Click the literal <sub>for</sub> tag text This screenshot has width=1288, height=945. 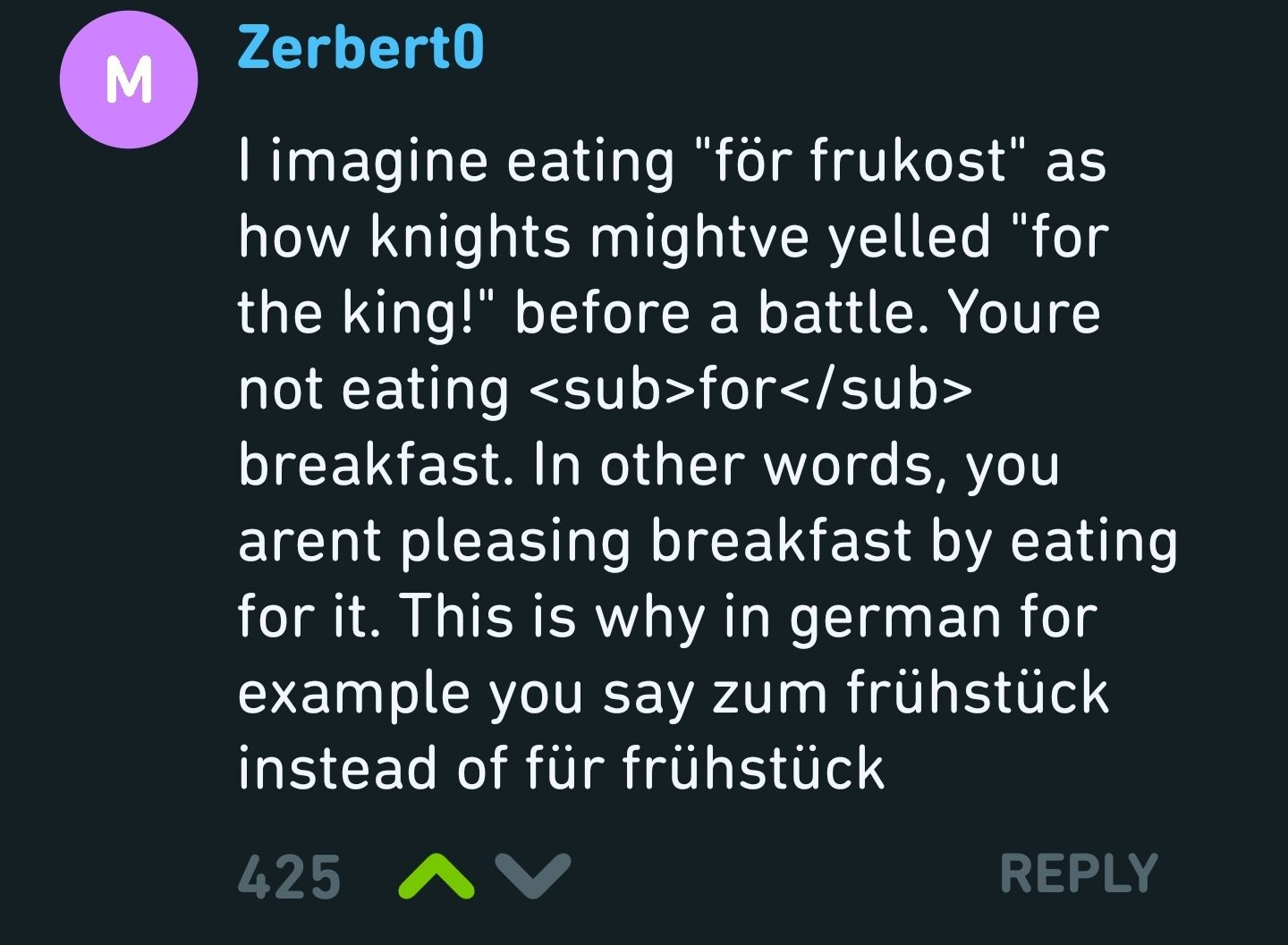click(x=750, y=389)
